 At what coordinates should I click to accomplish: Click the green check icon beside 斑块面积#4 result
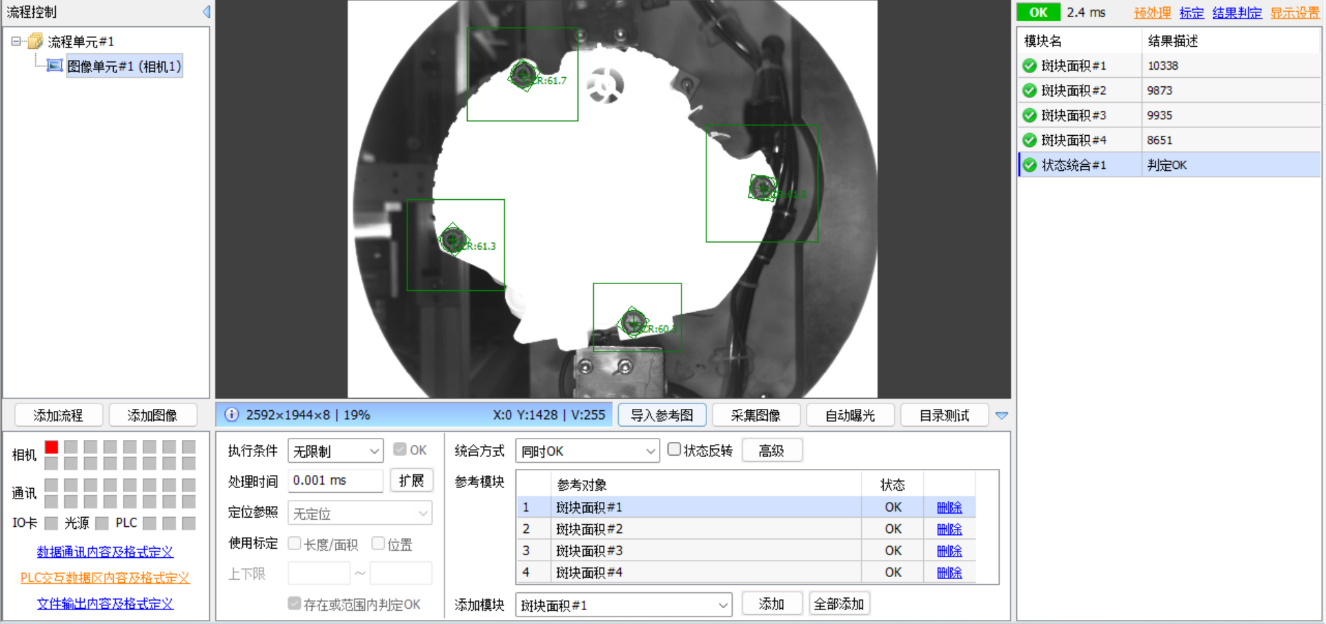coord(1029,140)
